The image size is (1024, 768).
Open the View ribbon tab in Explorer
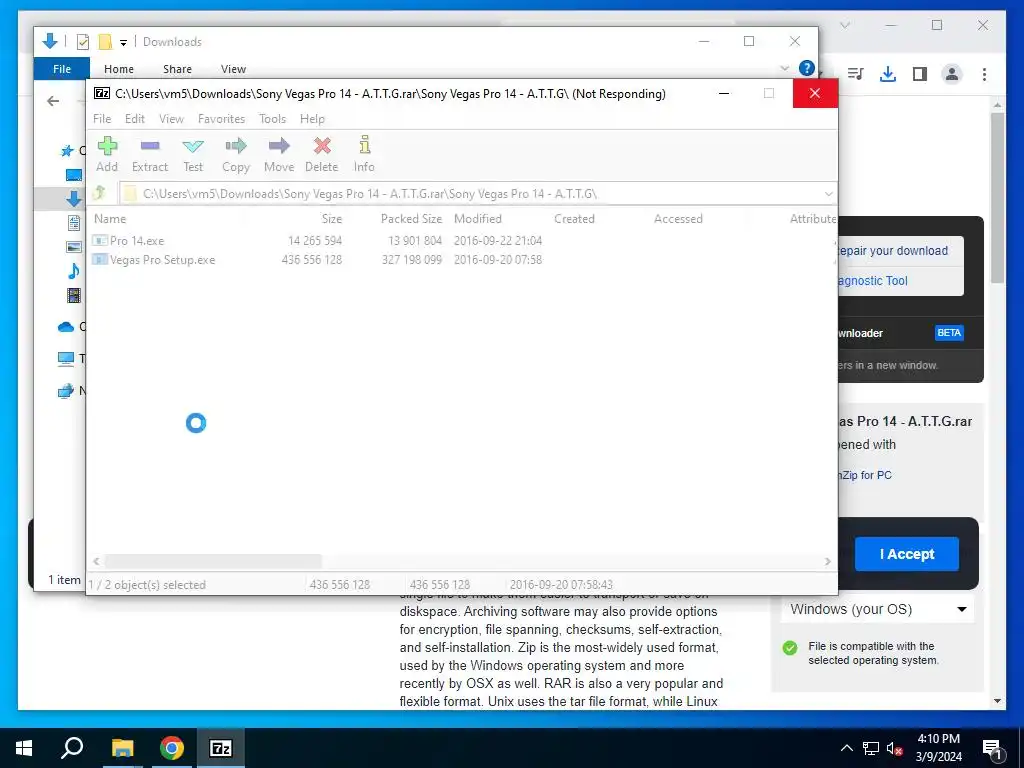[233, 69]
